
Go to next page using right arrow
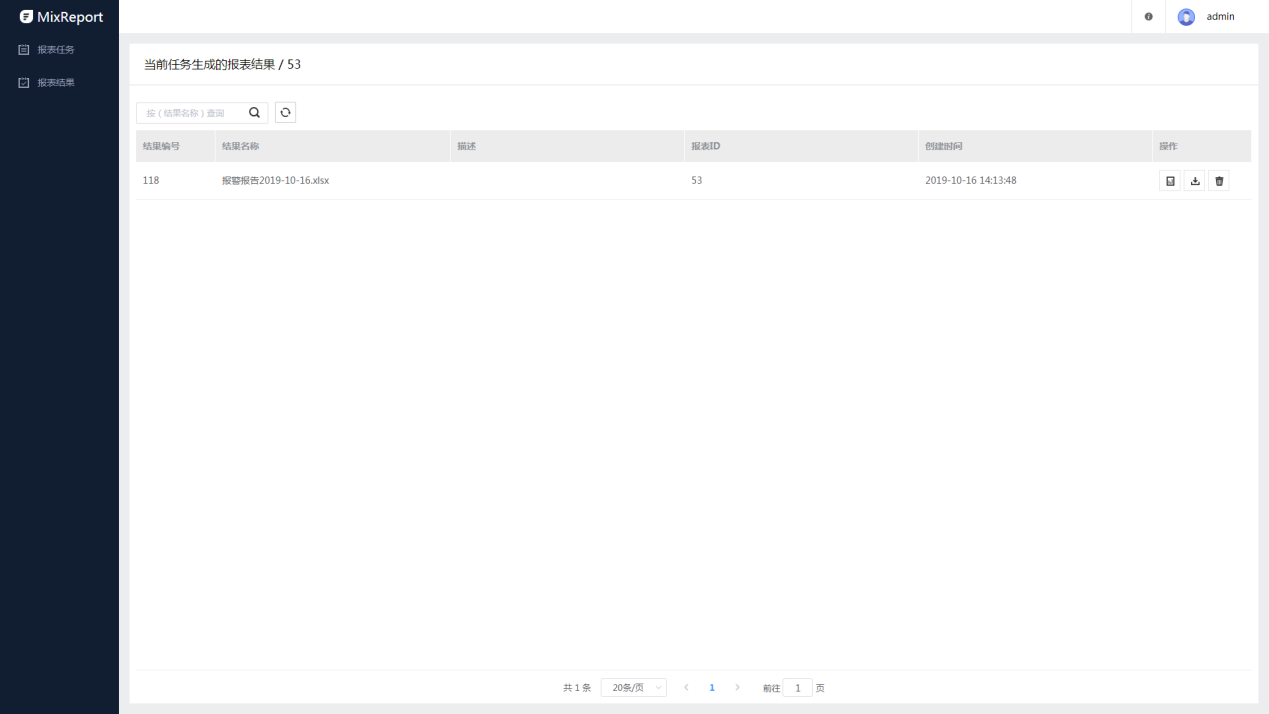tap(738, 688)
